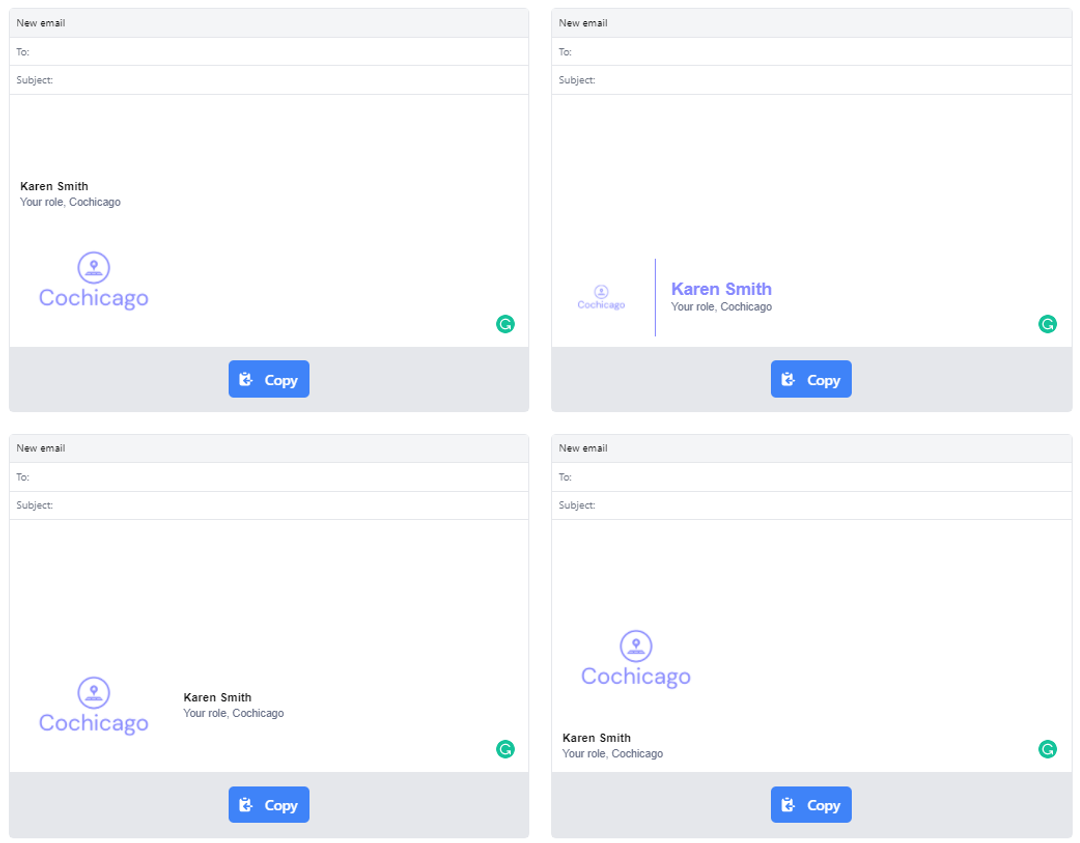The height and width of the screenshot is (843, 1080).
Task: Click Grammarly icon in bottom-right email preview
Action: (1047, 749)
